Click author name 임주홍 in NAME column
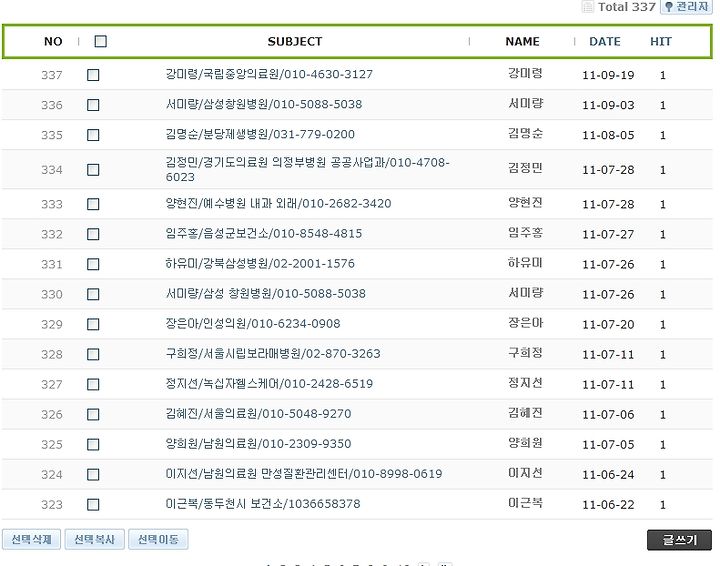The image size is (720, 566). [525, 232]
